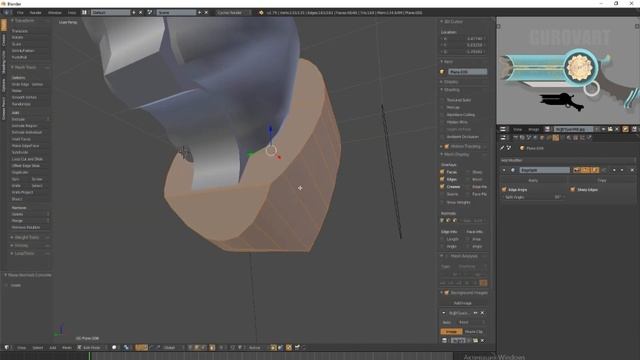Click the modifiers wrench tab icon
The image size is (640, 360).
[556, 138]
